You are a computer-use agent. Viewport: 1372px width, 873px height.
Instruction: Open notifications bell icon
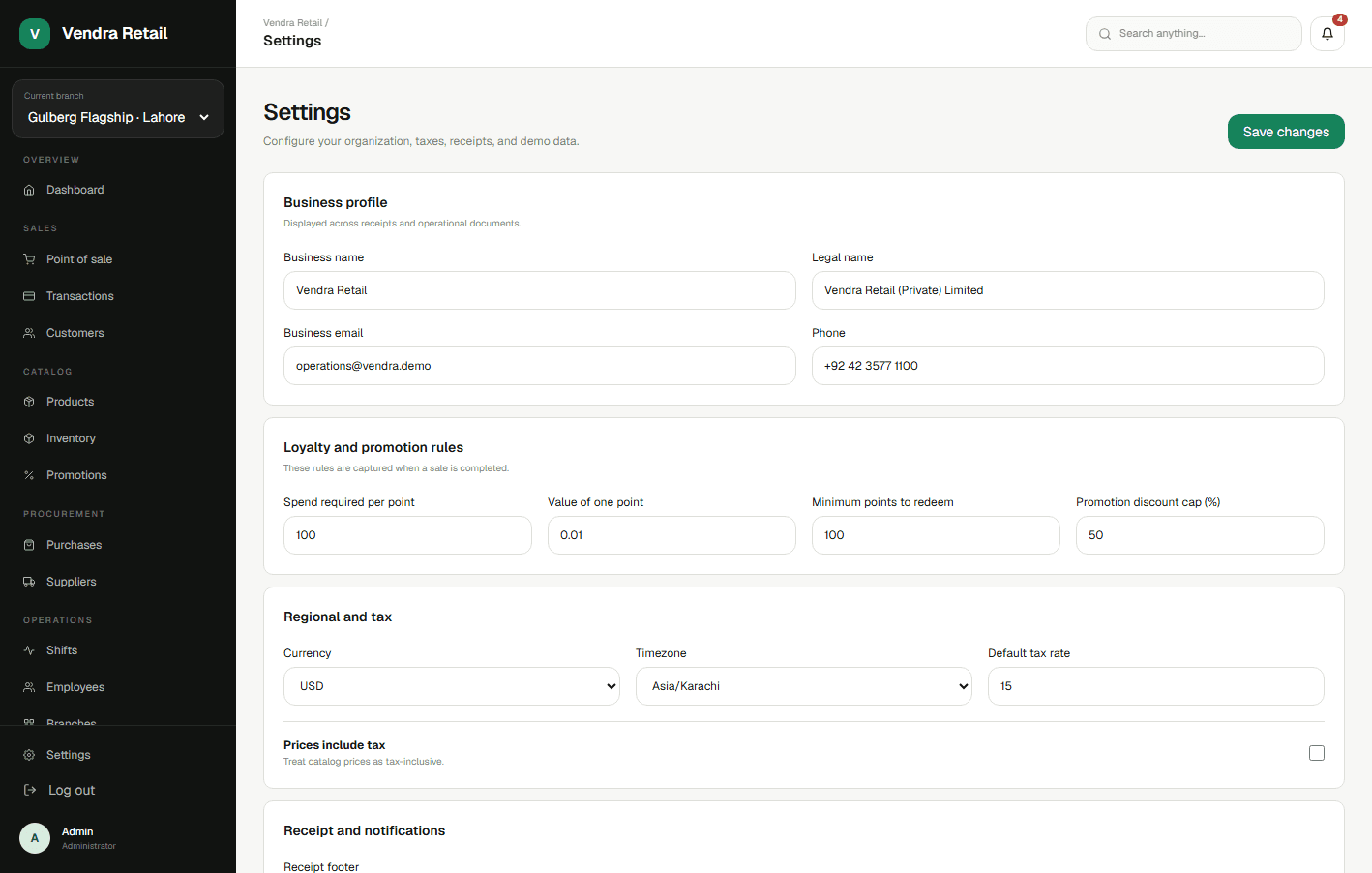(1327, 34)
